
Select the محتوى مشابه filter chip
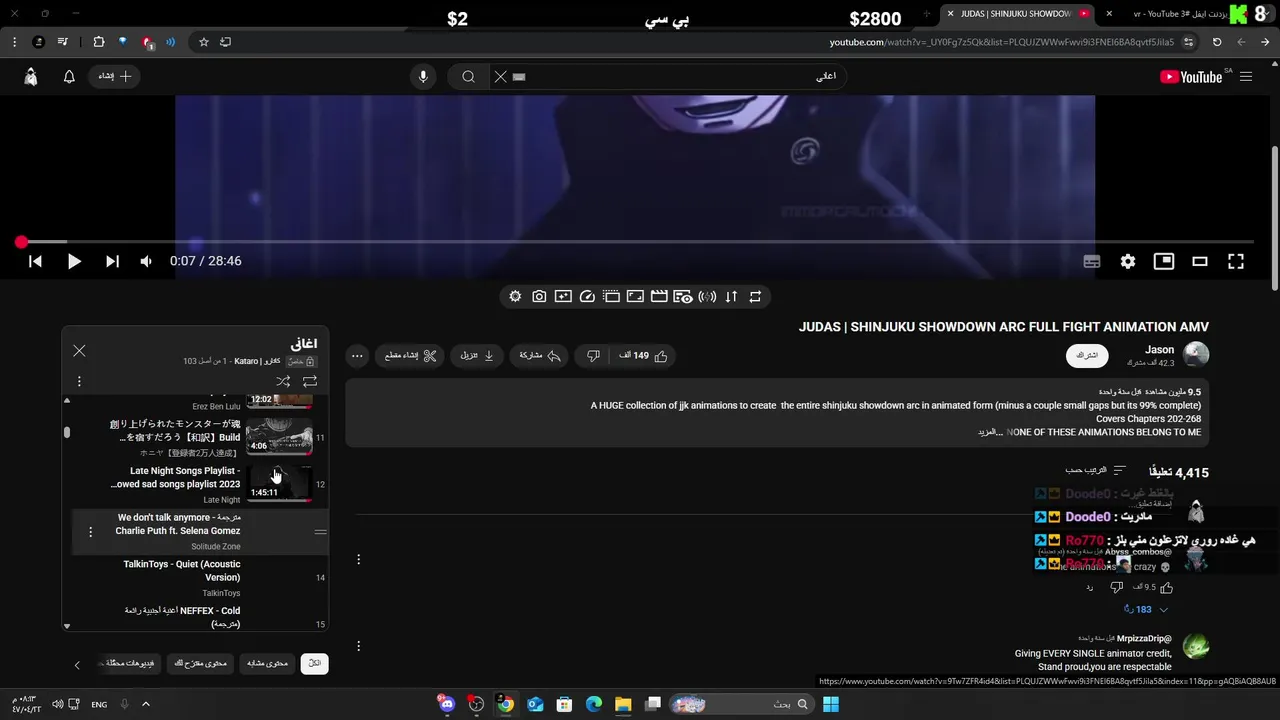coord(267,664)
